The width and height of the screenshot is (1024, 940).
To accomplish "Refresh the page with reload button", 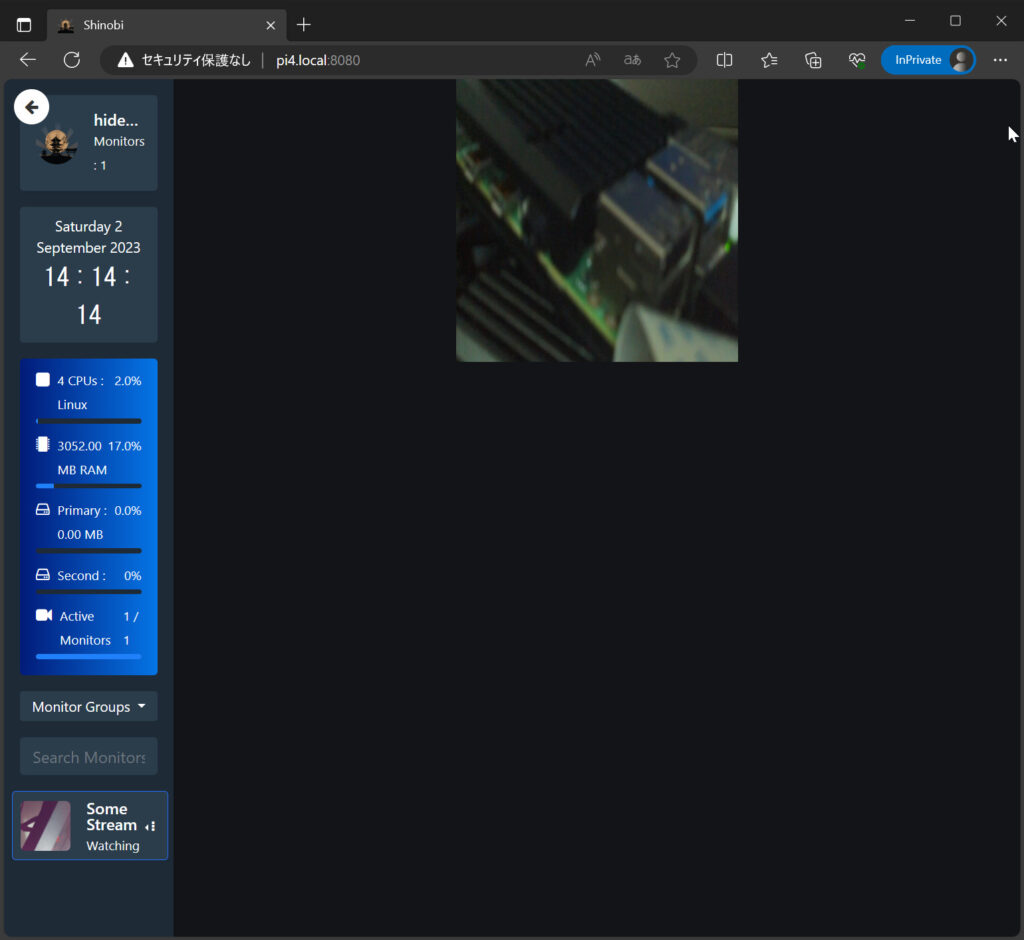I will pyautogui.click(x=72, y=60).
